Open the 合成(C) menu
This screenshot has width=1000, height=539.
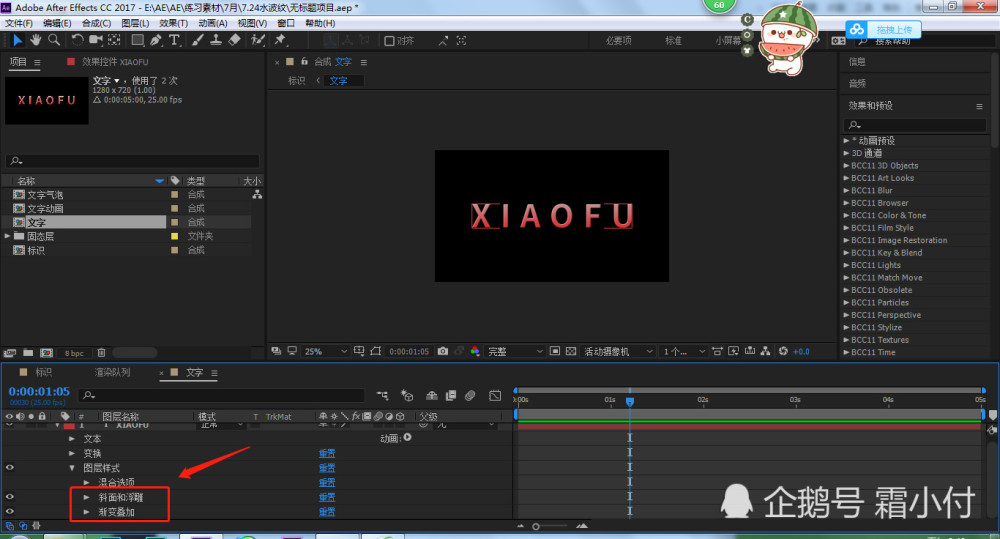click(x=96, y=23)
